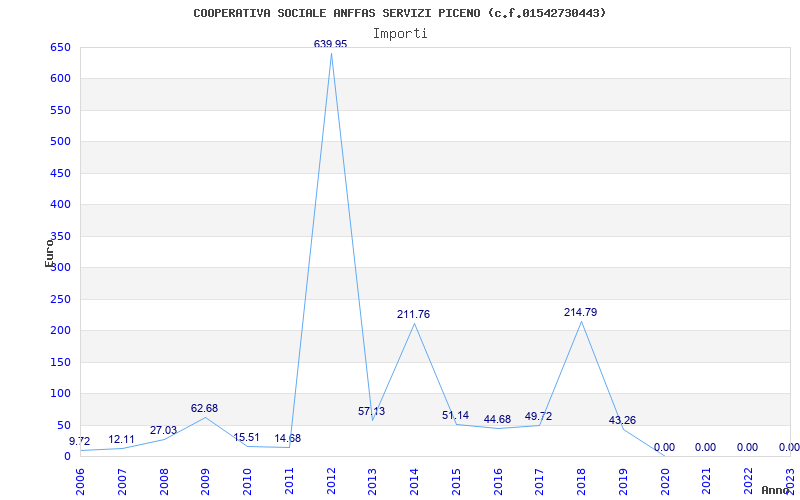Click the 49.72 data label
The width and height of the screenshot is (800, 500).
(538, 416)
